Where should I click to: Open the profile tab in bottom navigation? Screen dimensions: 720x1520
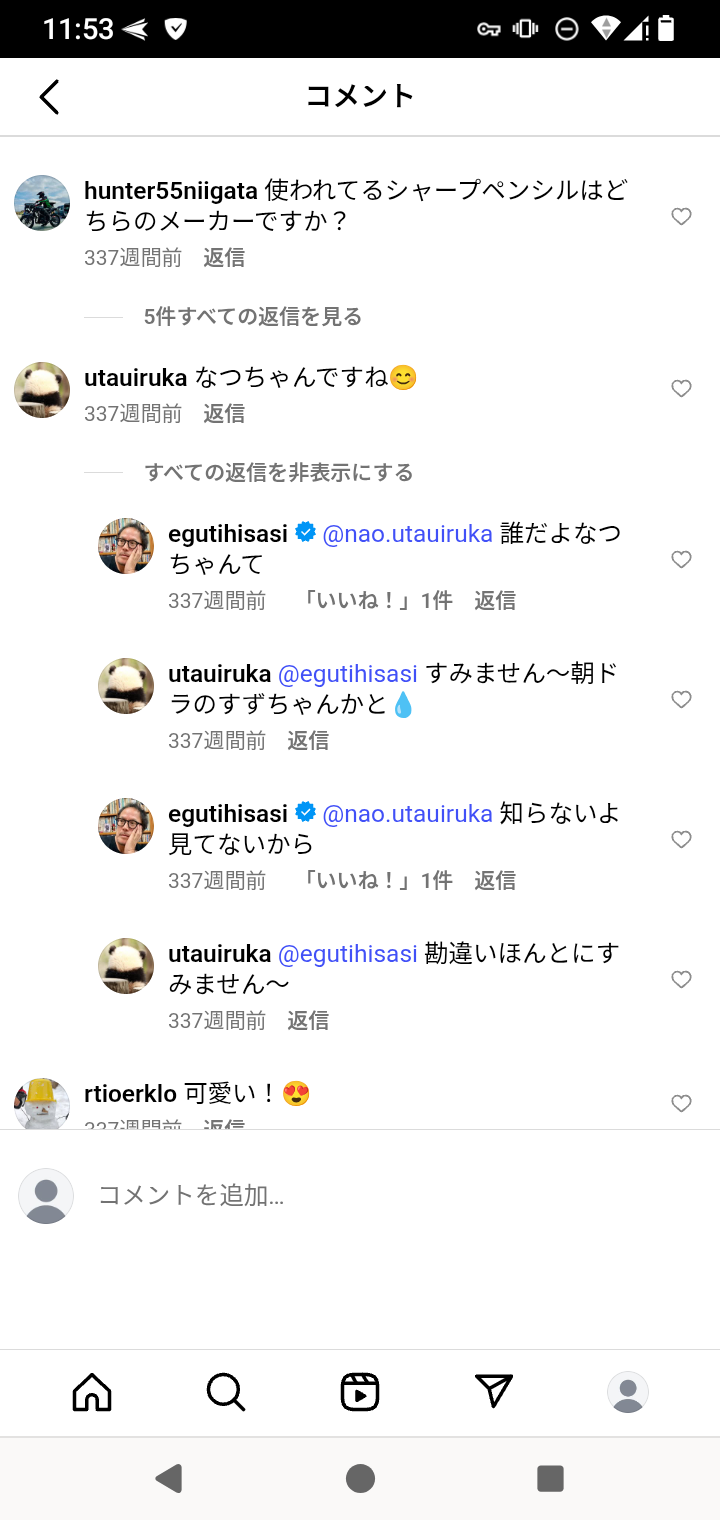[x=628, y=1391]
